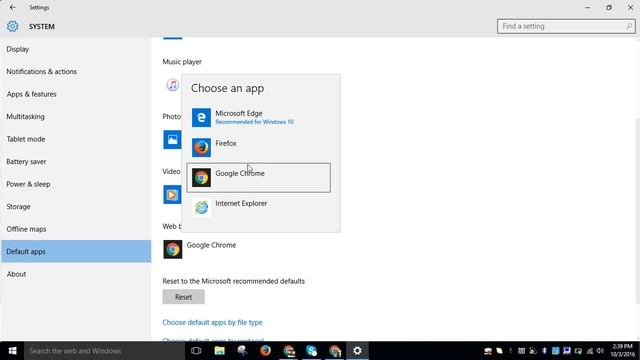Click the iTunes music player icon
640x360 pixels.
(172, 85)
